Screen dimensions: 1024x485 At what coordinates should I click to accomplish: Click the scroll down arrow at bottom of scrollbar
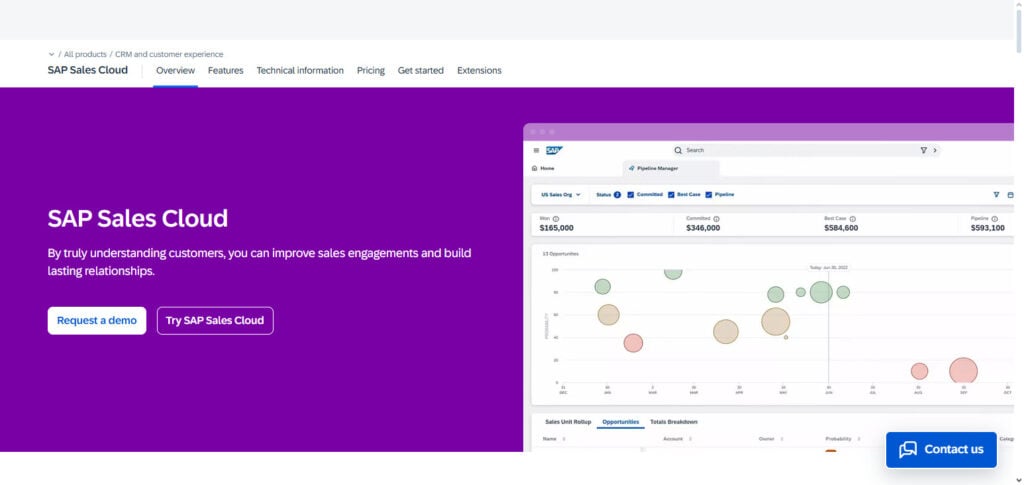pyautogui.click(x=1019, y=480)
